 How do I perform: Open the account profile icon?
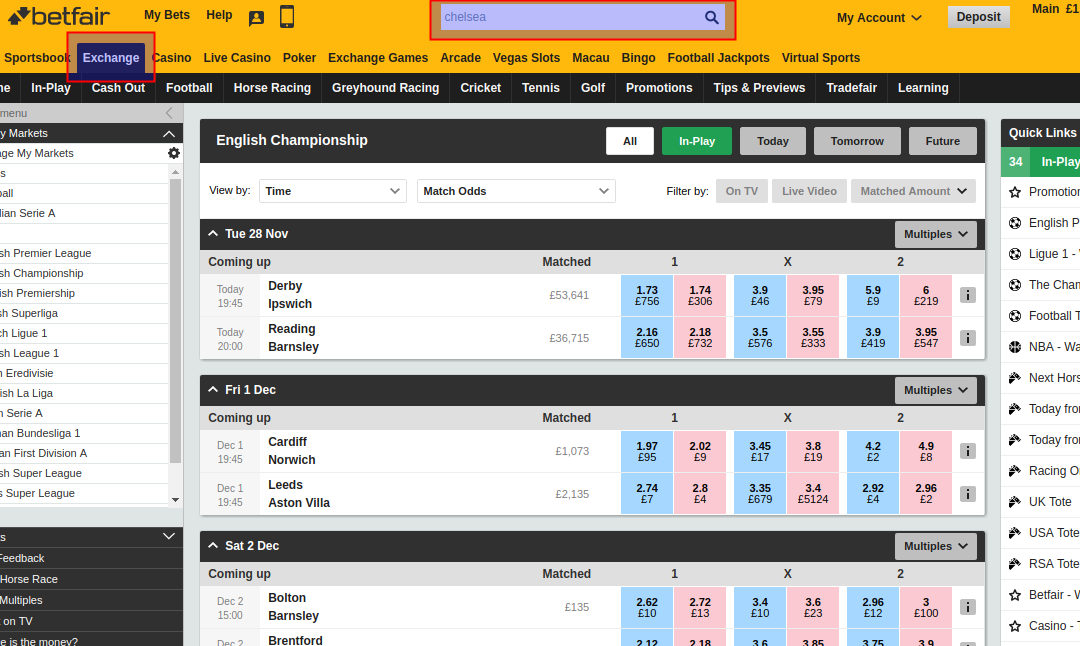[256, 18]
